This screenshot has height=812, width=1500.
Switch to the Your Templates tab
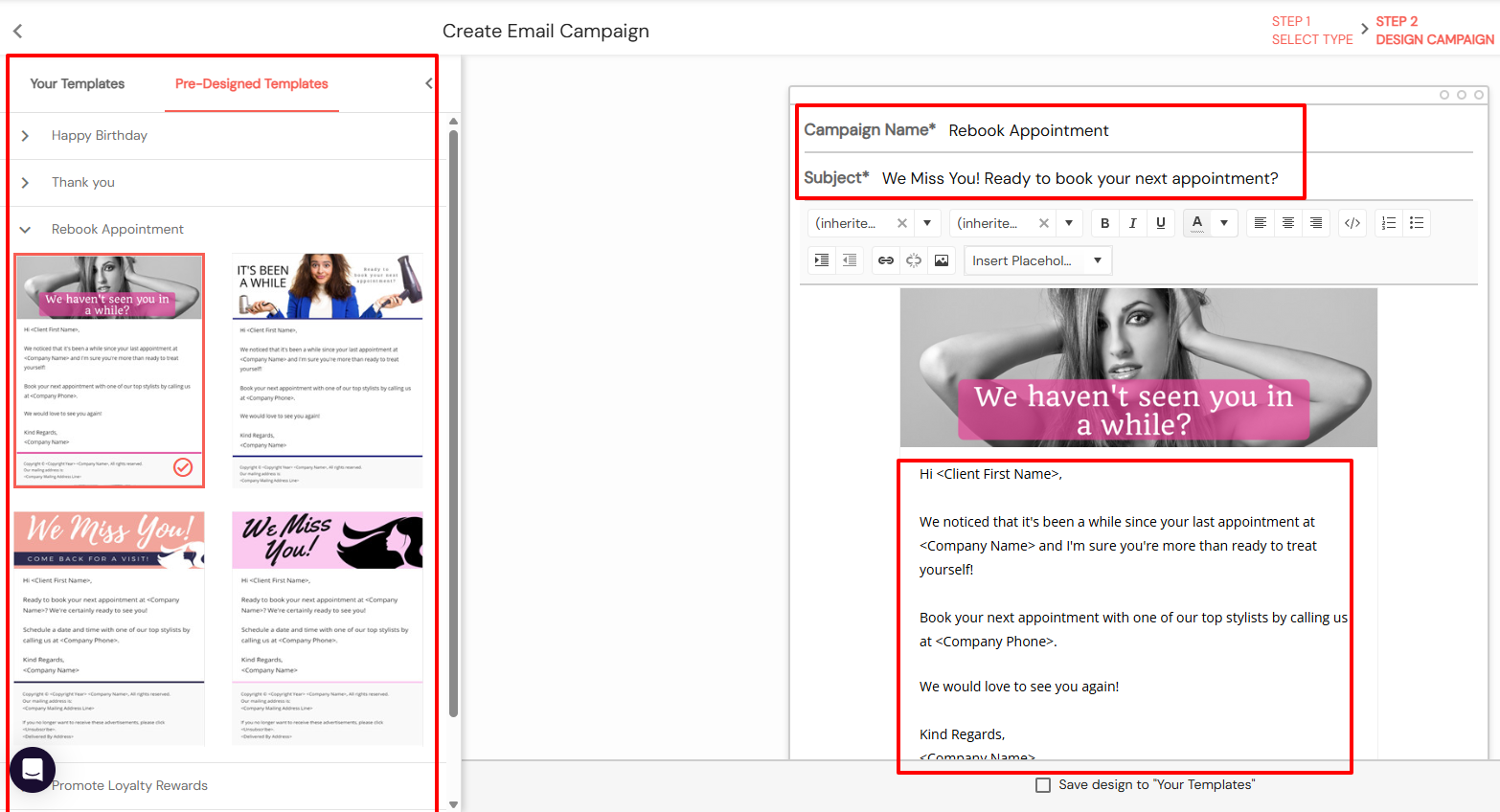click(x=77, y=84)
